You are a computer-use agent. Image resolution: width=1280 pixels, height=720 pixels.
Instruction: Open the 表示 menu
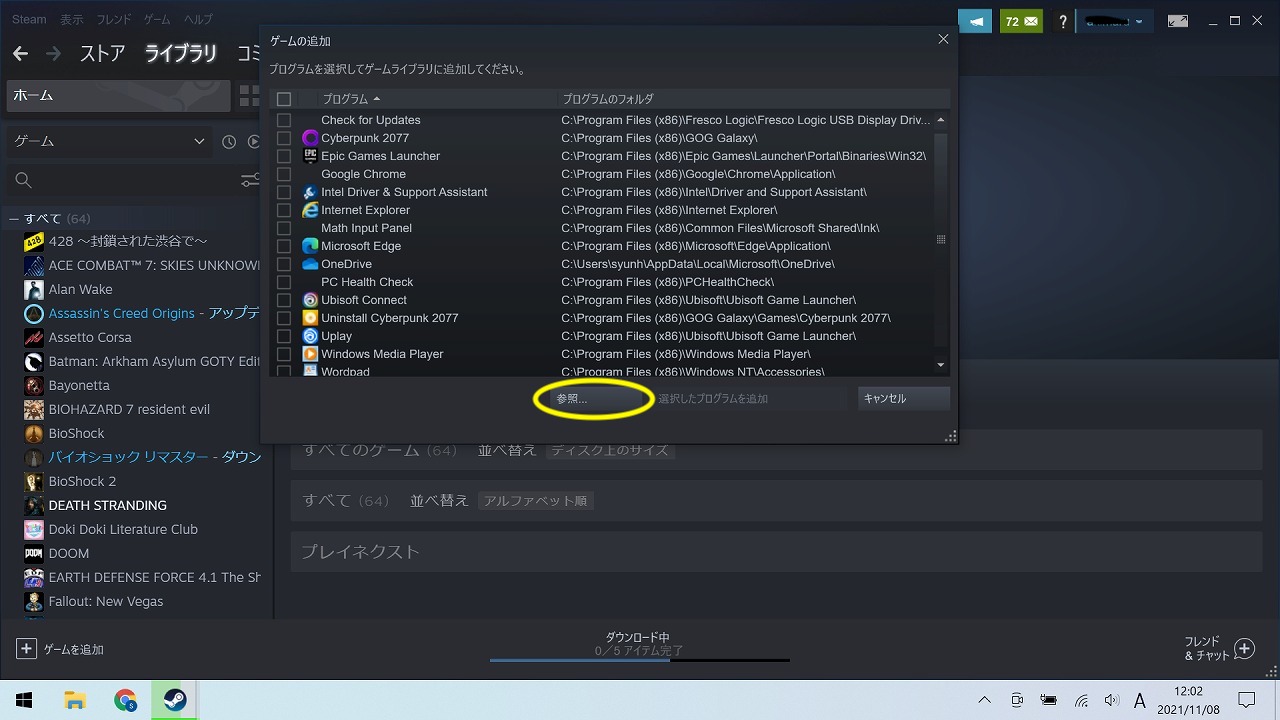click(71, 20)
